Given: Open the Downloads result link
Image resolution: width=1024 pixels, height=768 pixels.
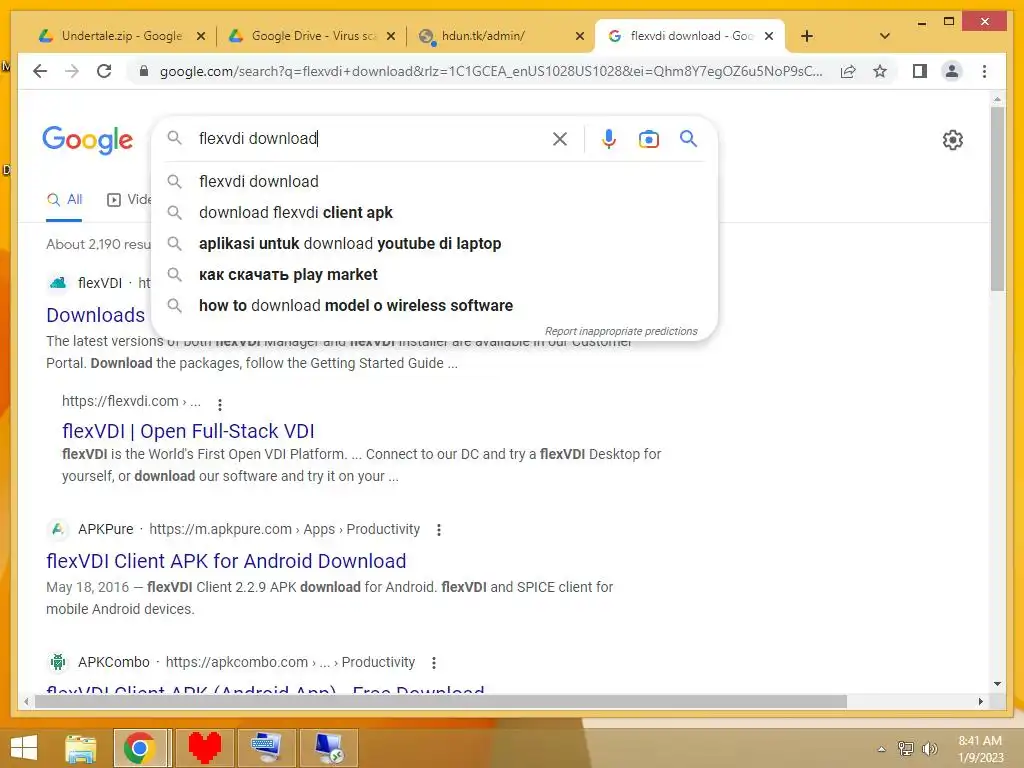Looking at the screenshot, I should [x=95, y=315].
